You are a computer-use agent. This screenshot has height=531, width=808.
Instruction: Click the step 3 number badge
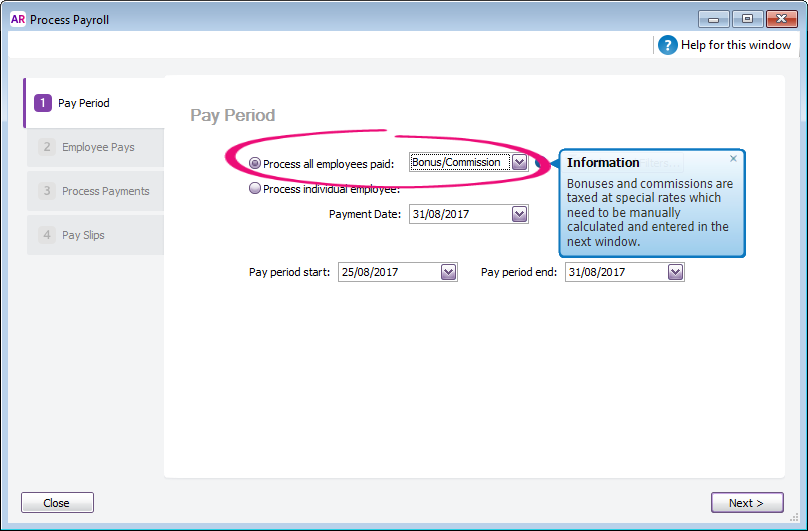[x=46, y=191]
